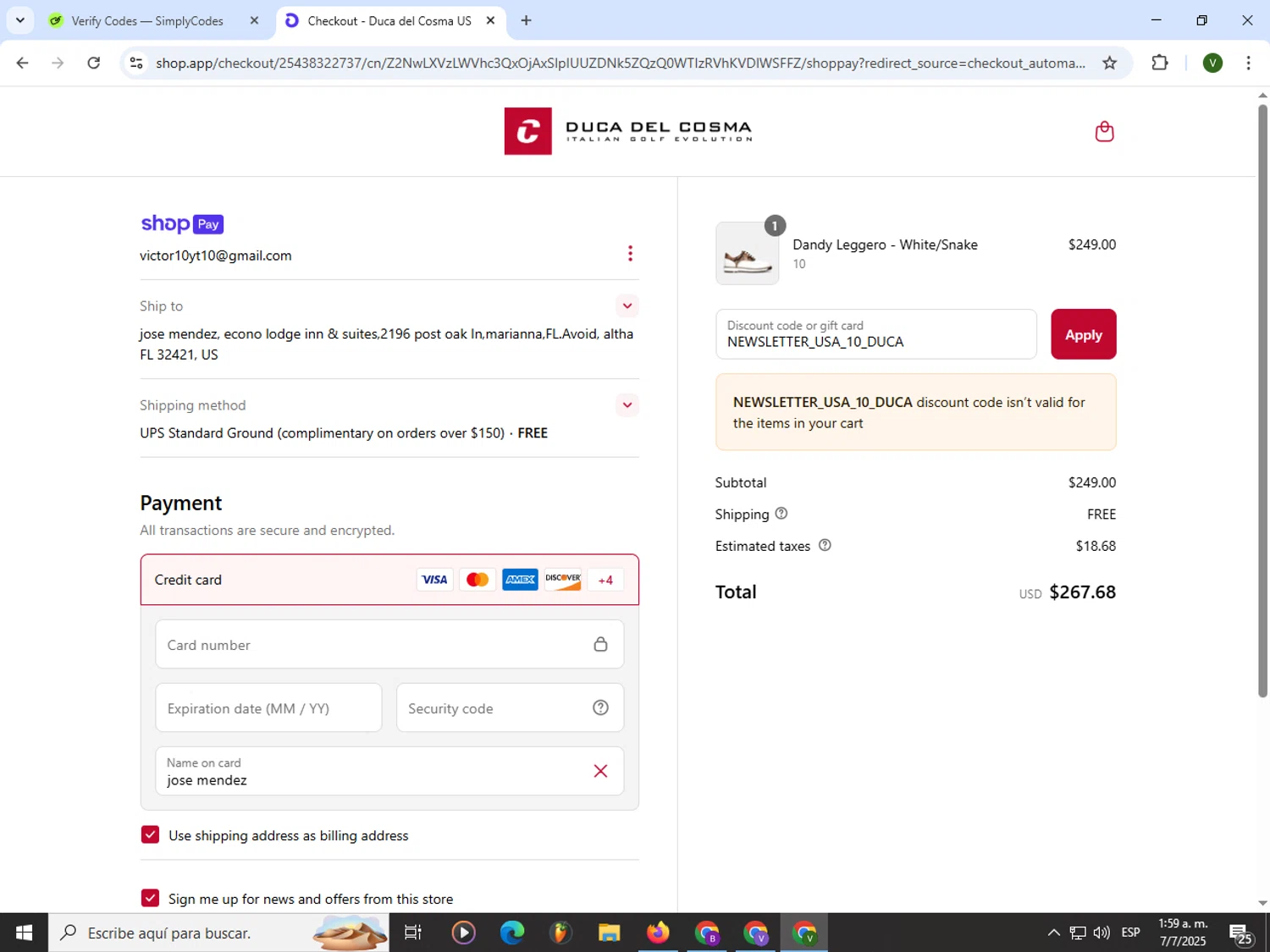Go back to the previous page

click(x=23, y=63)
